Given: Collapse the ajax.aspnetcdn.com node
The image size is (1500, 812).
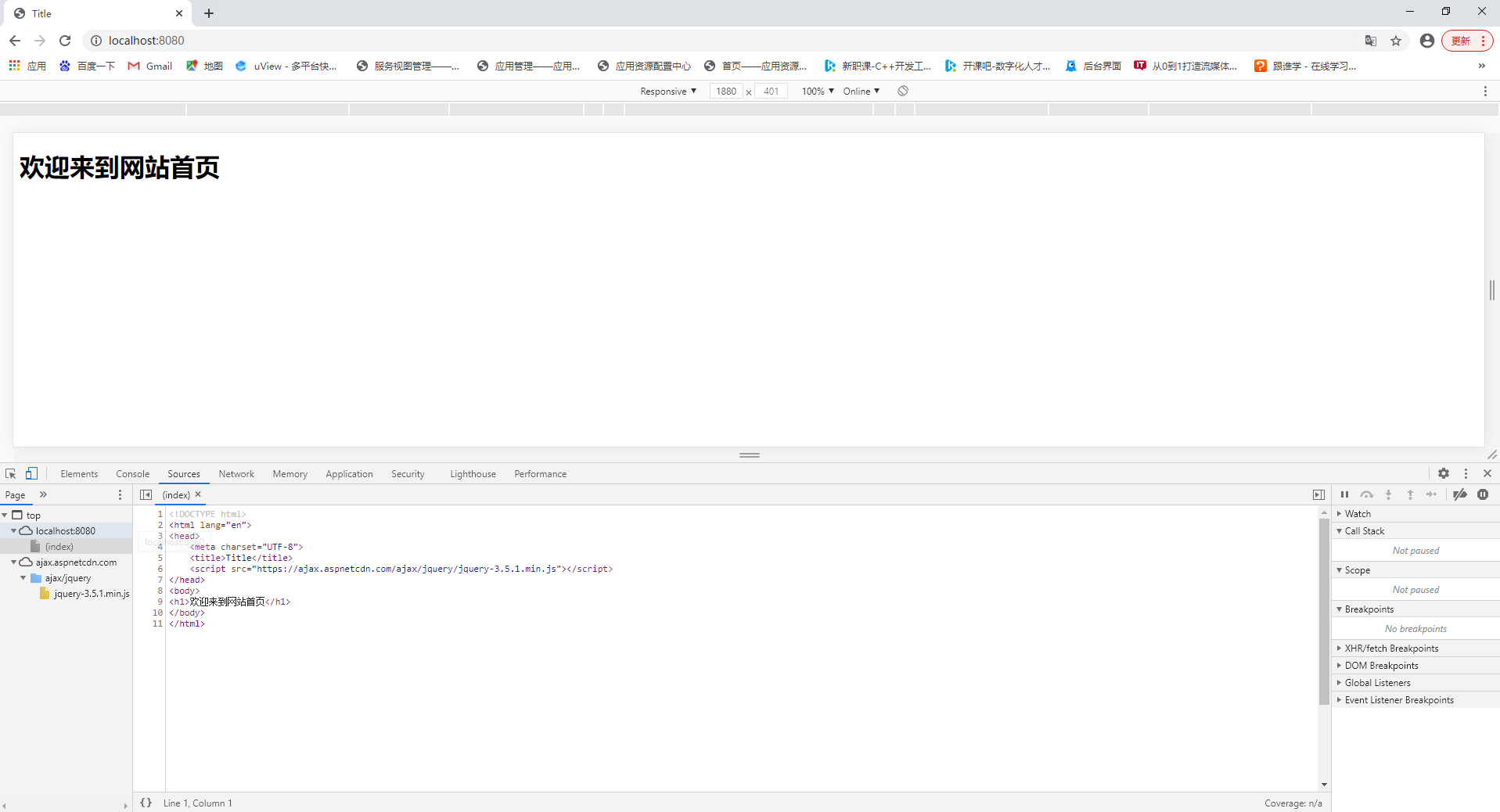Looking at the screenshot, I should 13,562.
